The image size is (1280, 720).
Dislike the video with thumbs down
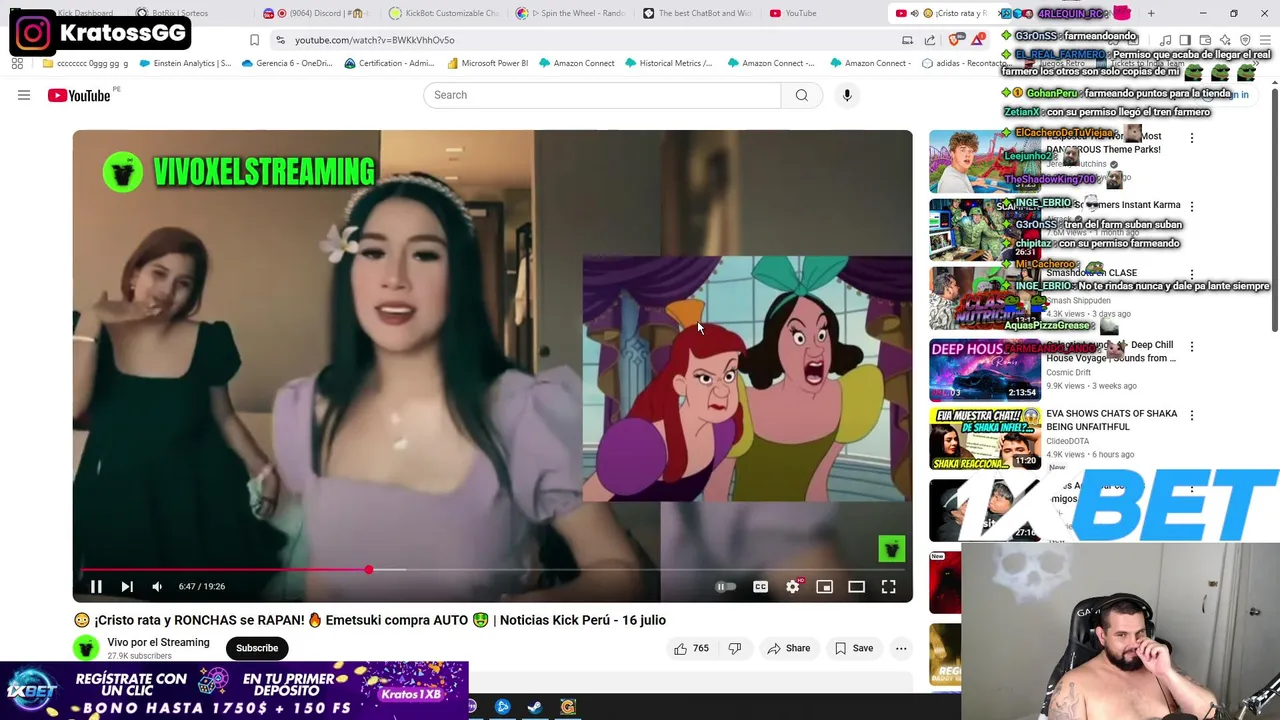pyautogui.click(x=735, y=648)
